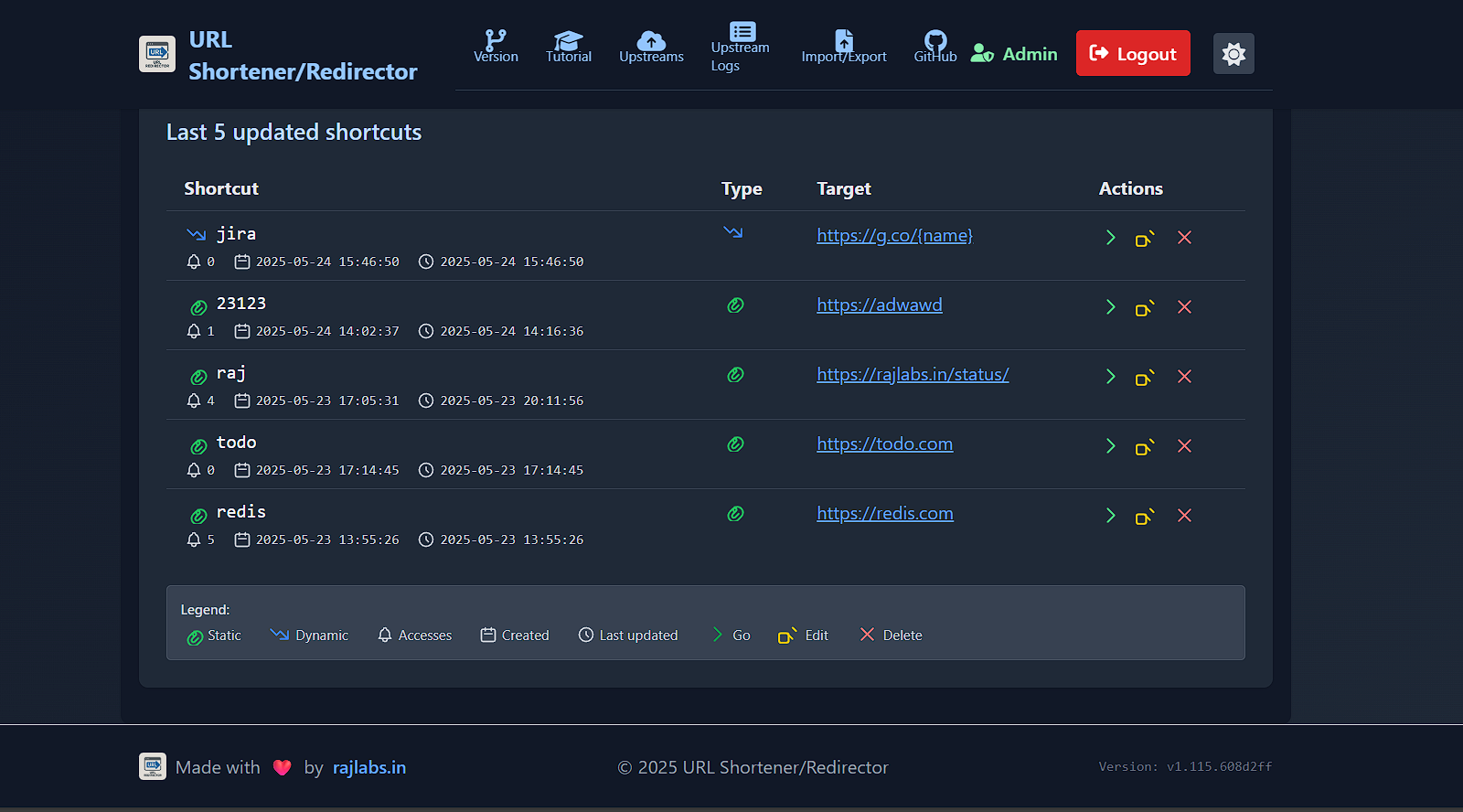Image resolution: width=1463 pixels, height=812 pixels.
Task: Click the dynamic type icon in jira row
Action: 733,232
